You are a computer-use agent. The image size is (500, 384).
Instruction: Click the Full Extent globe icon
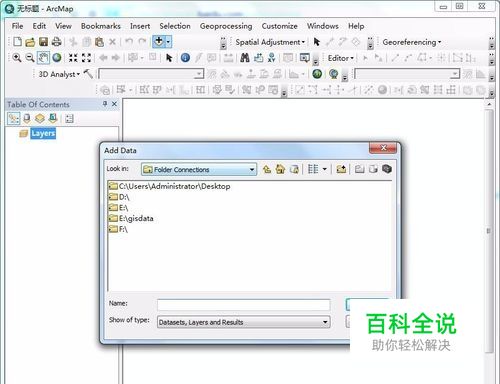coord(57,58)
